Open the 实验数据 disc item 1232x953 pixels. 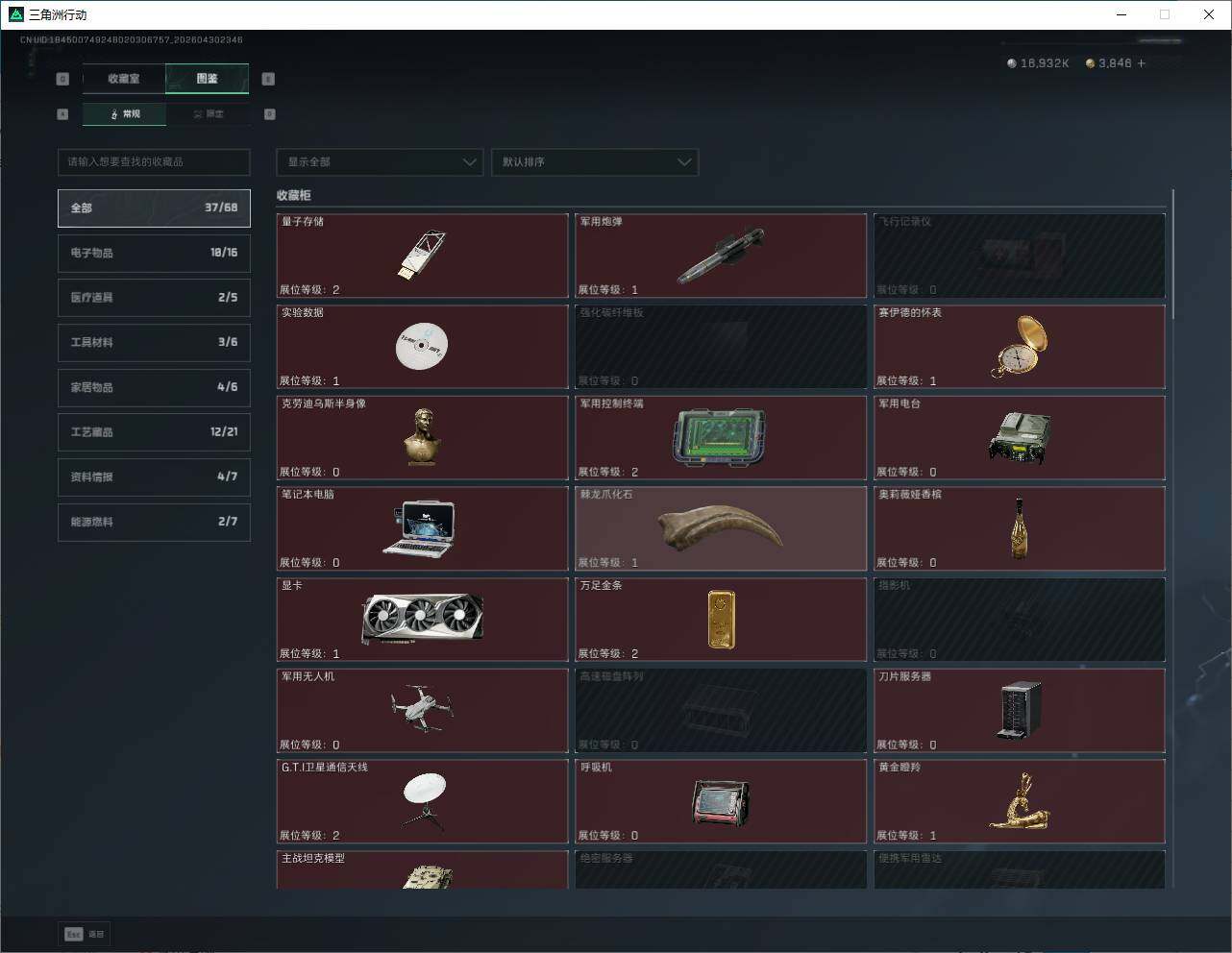(422, 346)
